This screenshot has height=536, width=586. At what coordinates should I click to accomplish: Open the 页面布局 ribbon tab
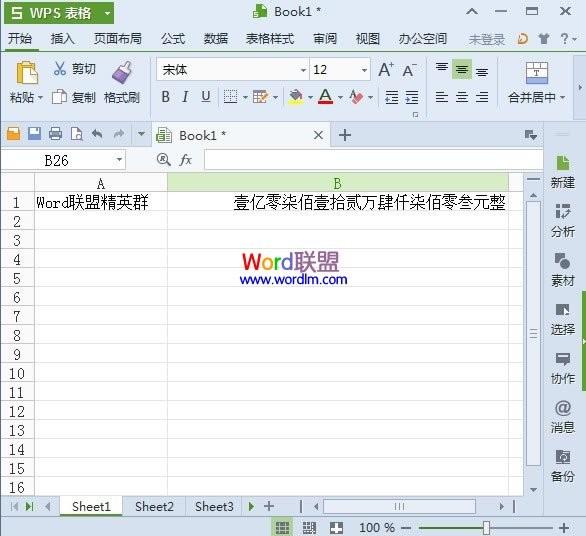coord(118,38)
